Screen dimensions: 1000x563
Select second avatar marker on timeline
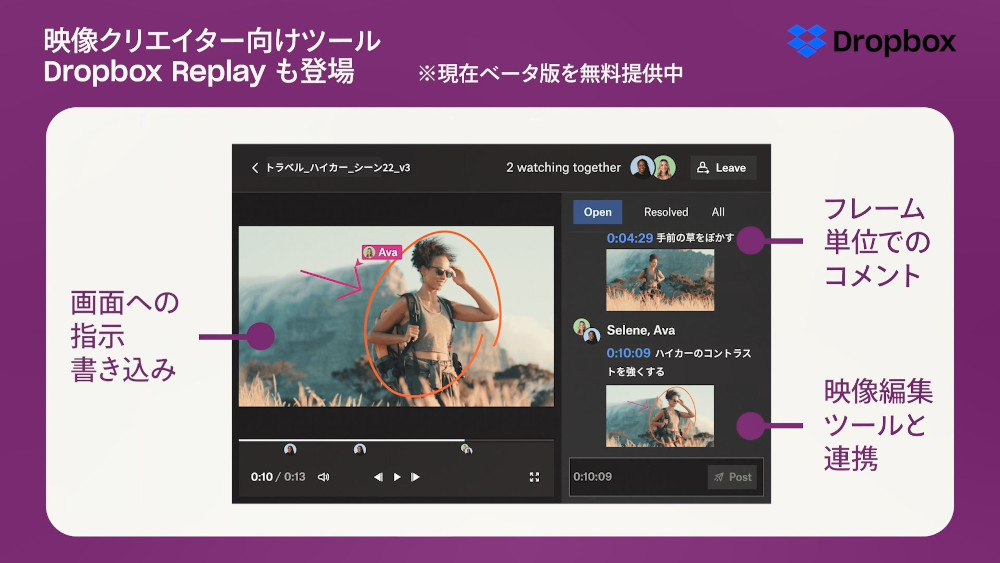(360, 450)
